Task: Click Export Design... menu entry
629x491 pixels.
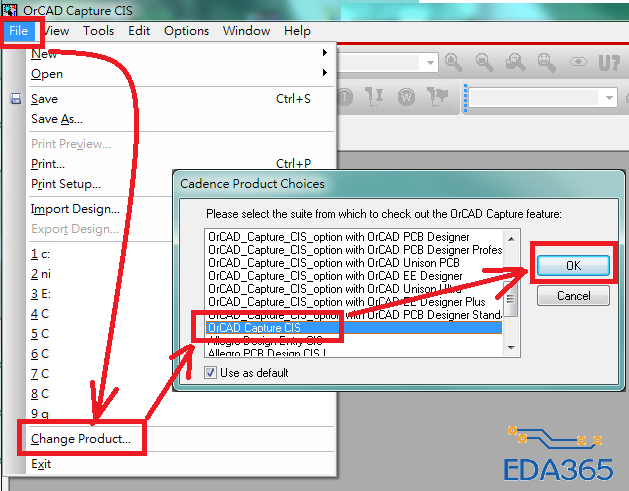Action: [75, 229]
